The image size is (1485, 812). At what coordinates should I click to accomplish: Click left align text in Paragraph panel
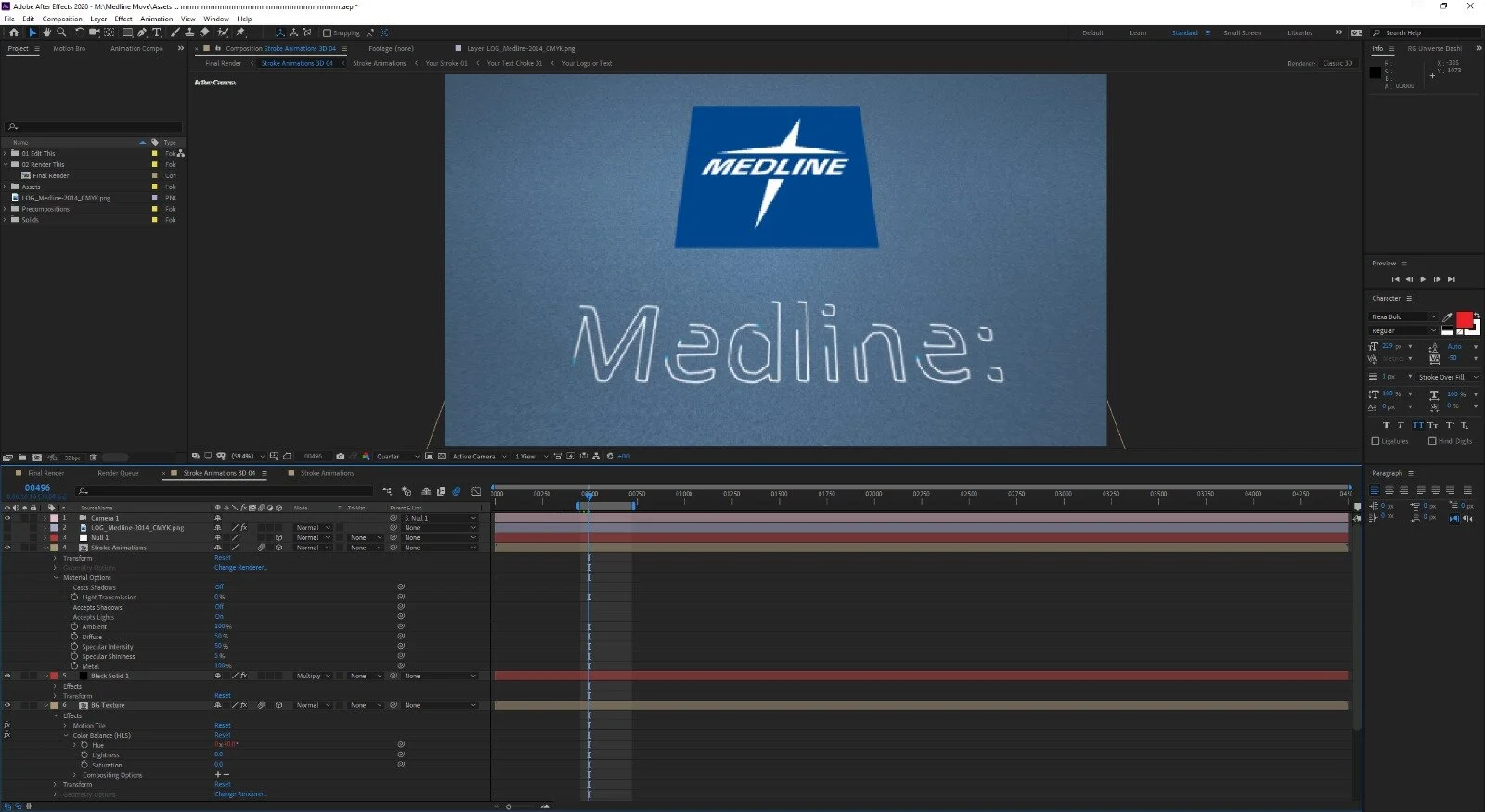tap(1375, 490)
